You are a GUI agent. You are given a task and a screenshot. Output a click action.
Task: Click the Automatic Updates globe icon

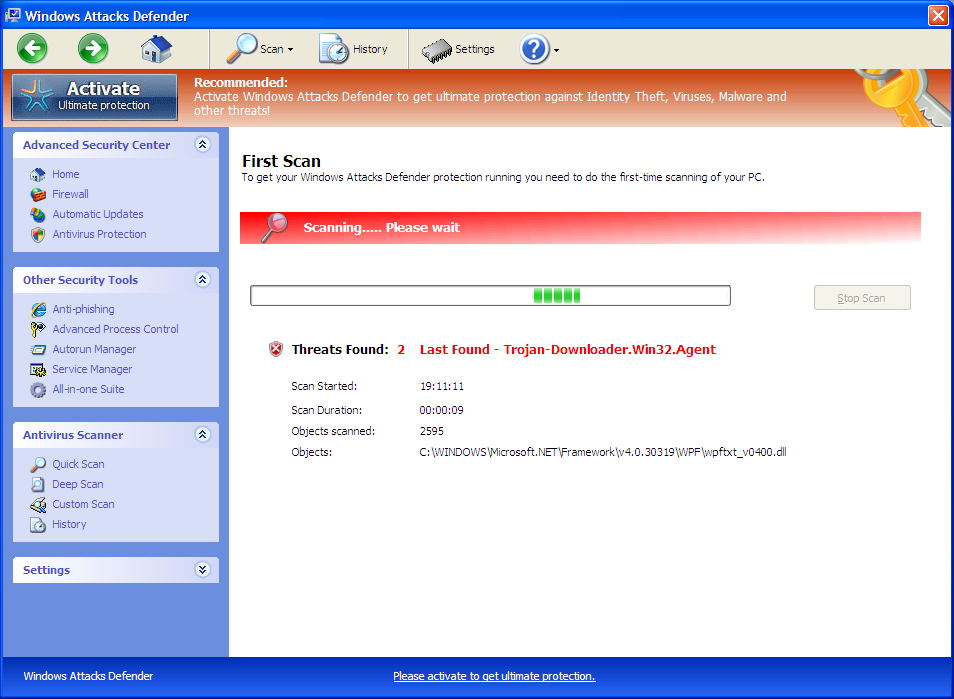(38, 215)
